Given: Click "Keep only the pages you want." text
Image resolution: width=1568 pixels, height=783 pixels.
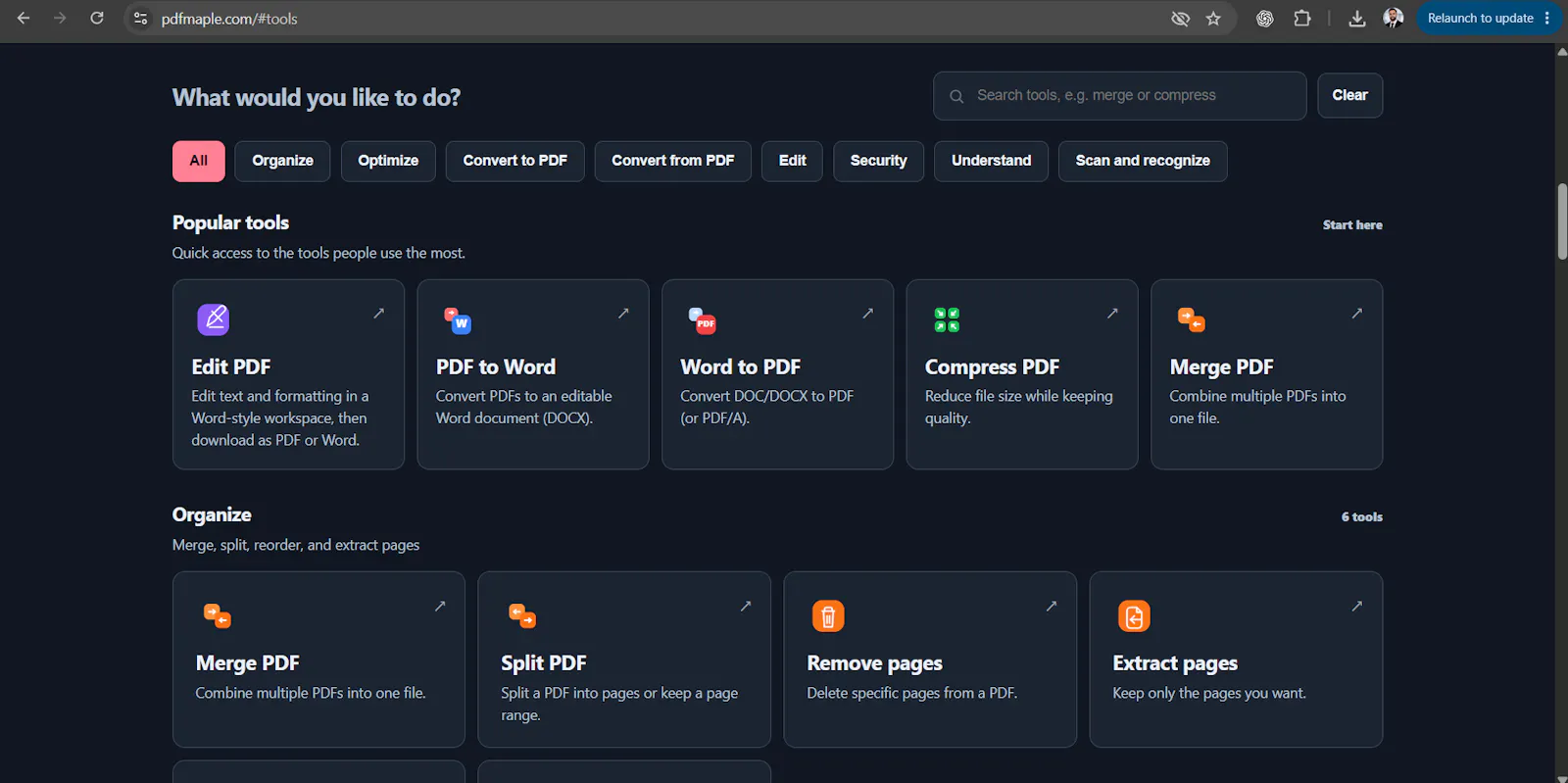Looking at the screenshot, I should (1209, 693).
